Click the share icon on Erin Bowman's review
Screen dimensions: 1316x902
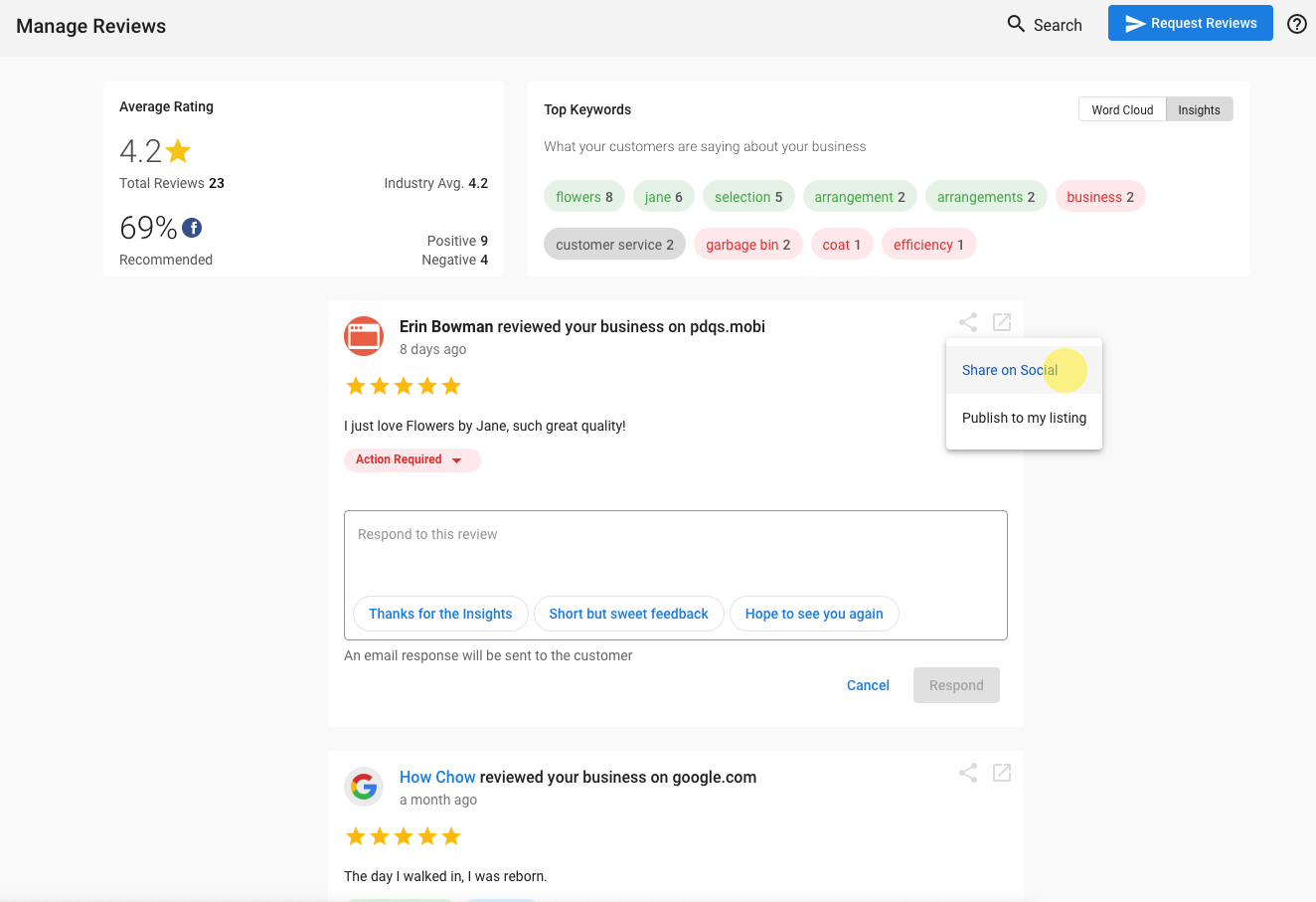coord(967,321)
